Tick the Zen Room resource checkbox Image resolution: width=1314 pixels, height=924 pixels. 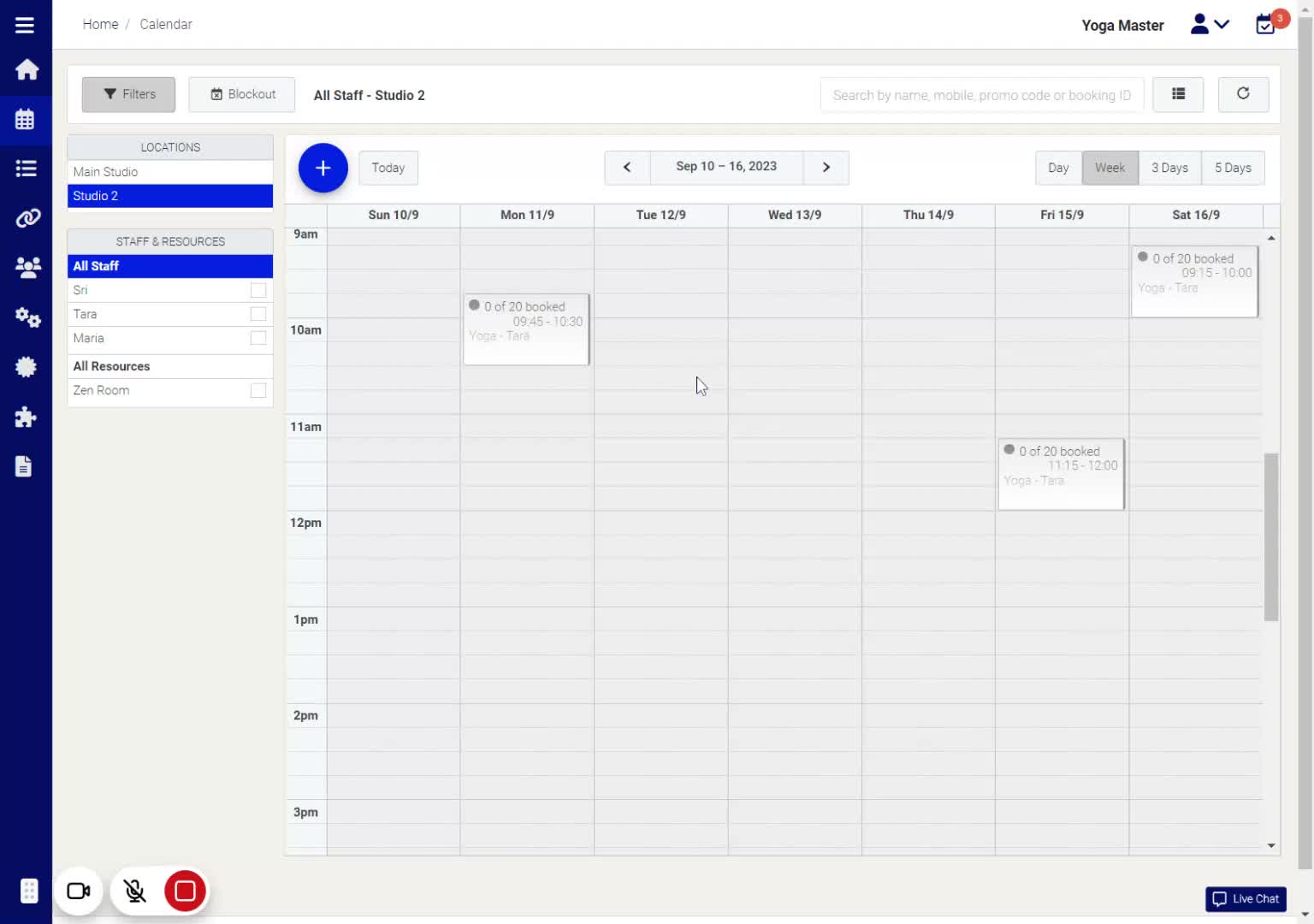(257, 390)
